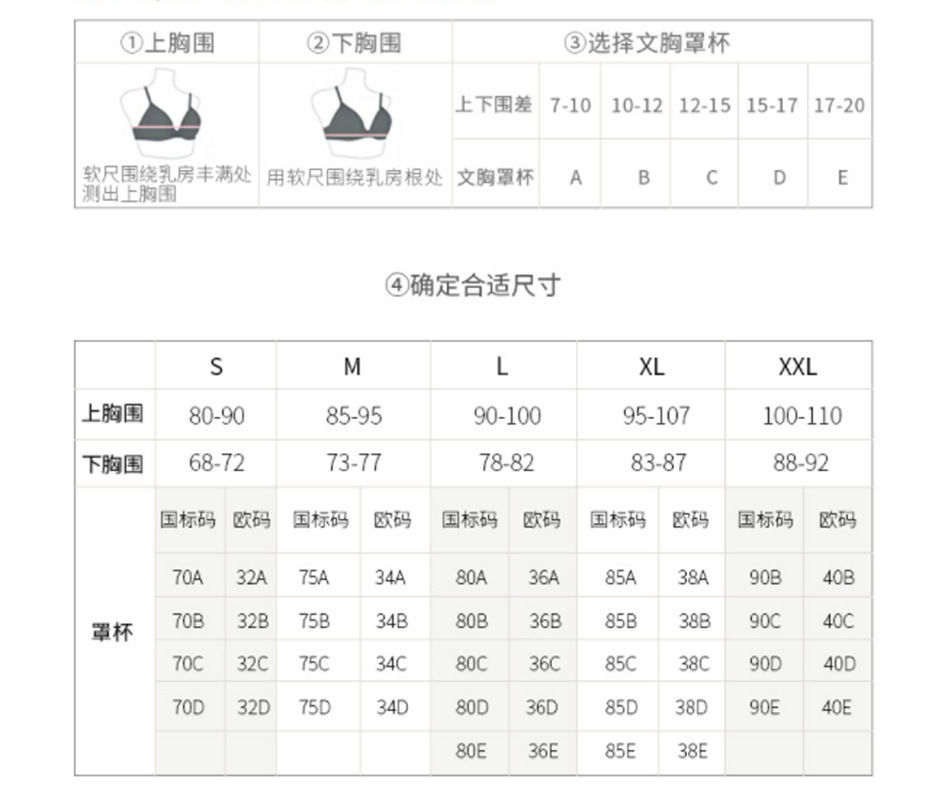Click the 34B European size cell

pos(393,621)
